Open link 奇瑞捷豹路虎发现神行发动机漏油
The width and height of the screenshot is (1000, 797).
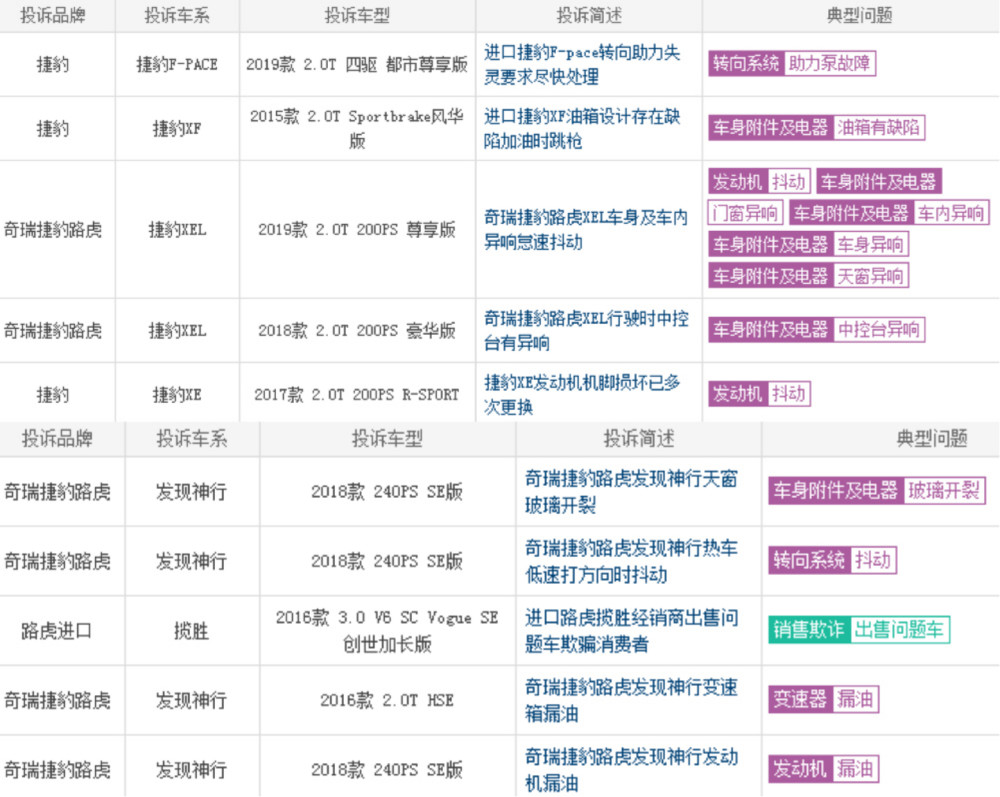pyautogui.click(x=631, y=770)
